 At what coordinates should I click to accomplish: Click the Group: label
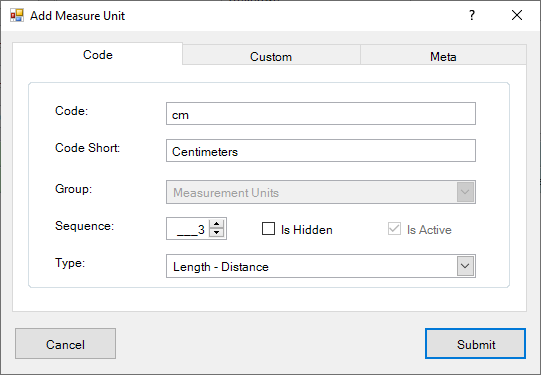click(73, 189)
